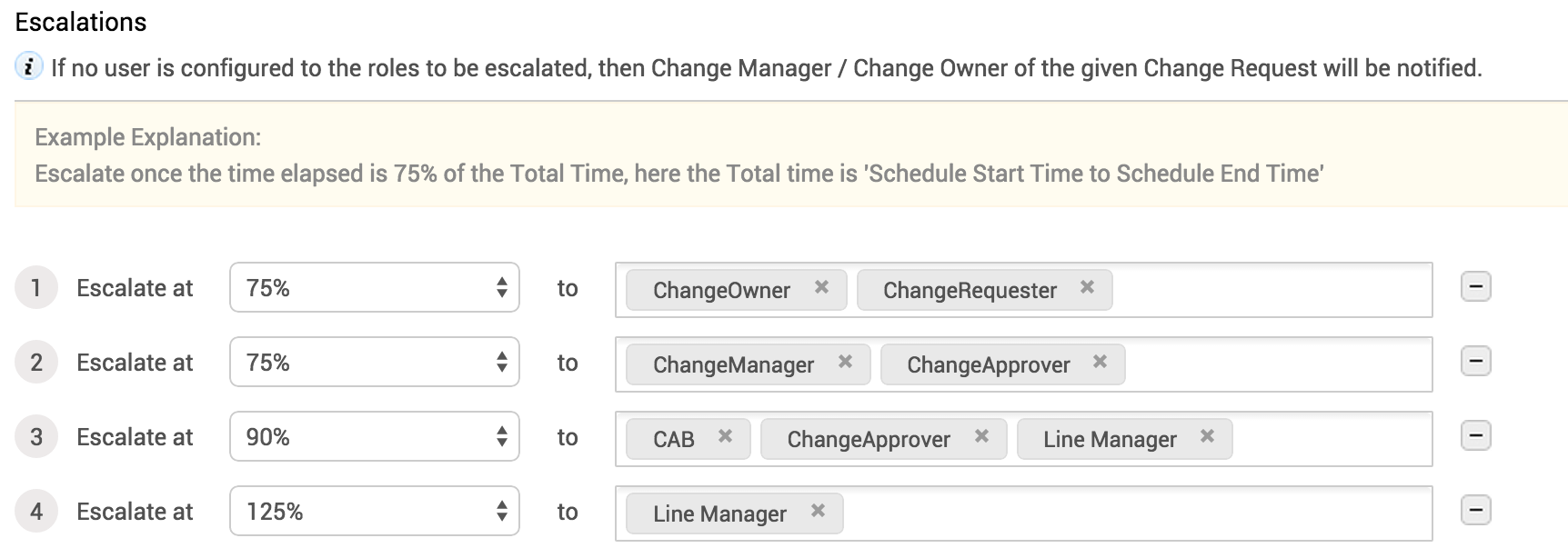Remove Line Manager tag from escalation 4
Image resolution: width=1568 pixels, height=558 pixels.
coord(818,511)
